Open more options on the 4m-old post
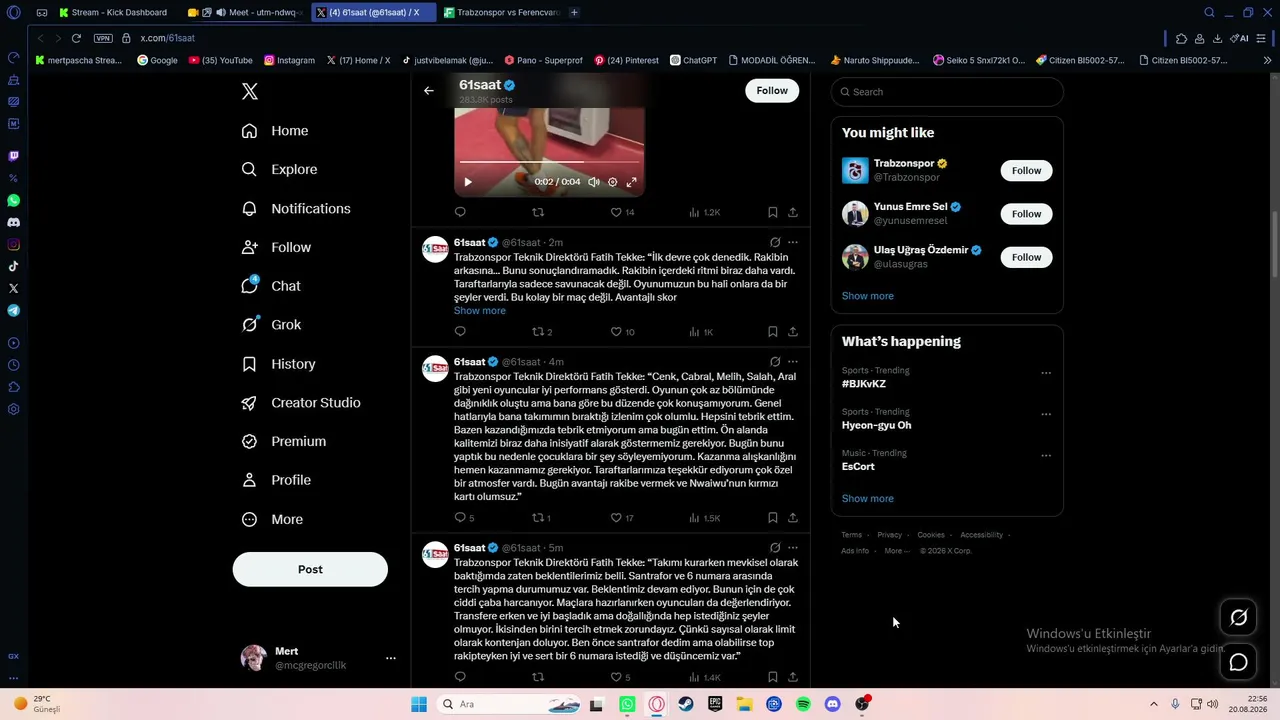Viewport: 1280px width, 720px height. click(793, 362)
